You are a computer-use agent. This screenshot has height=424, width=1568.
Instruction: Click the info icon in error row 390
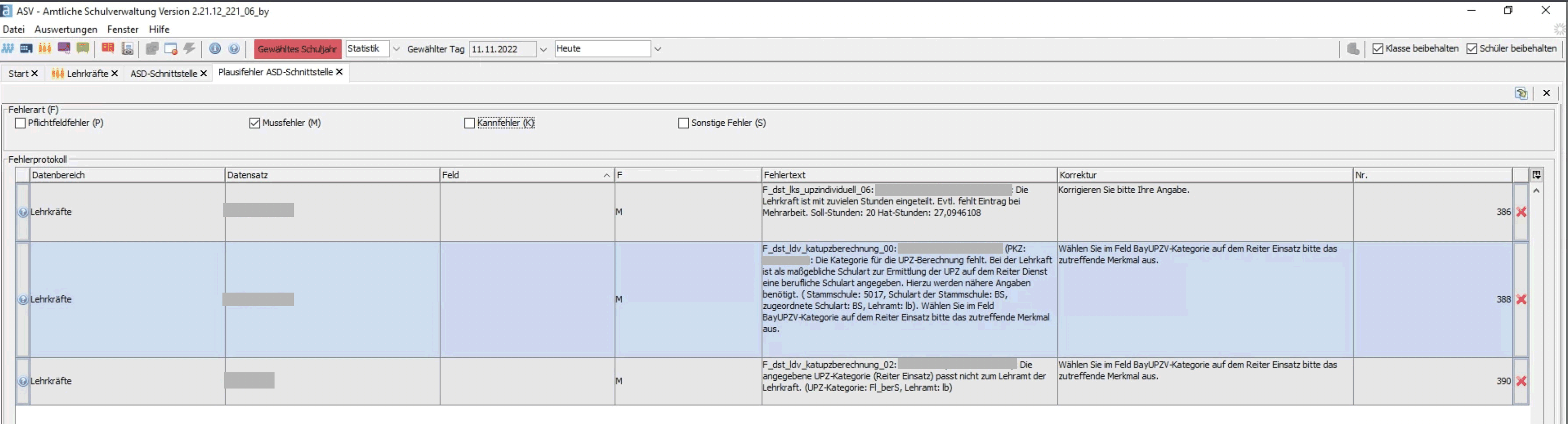click(x=22, y=382)
